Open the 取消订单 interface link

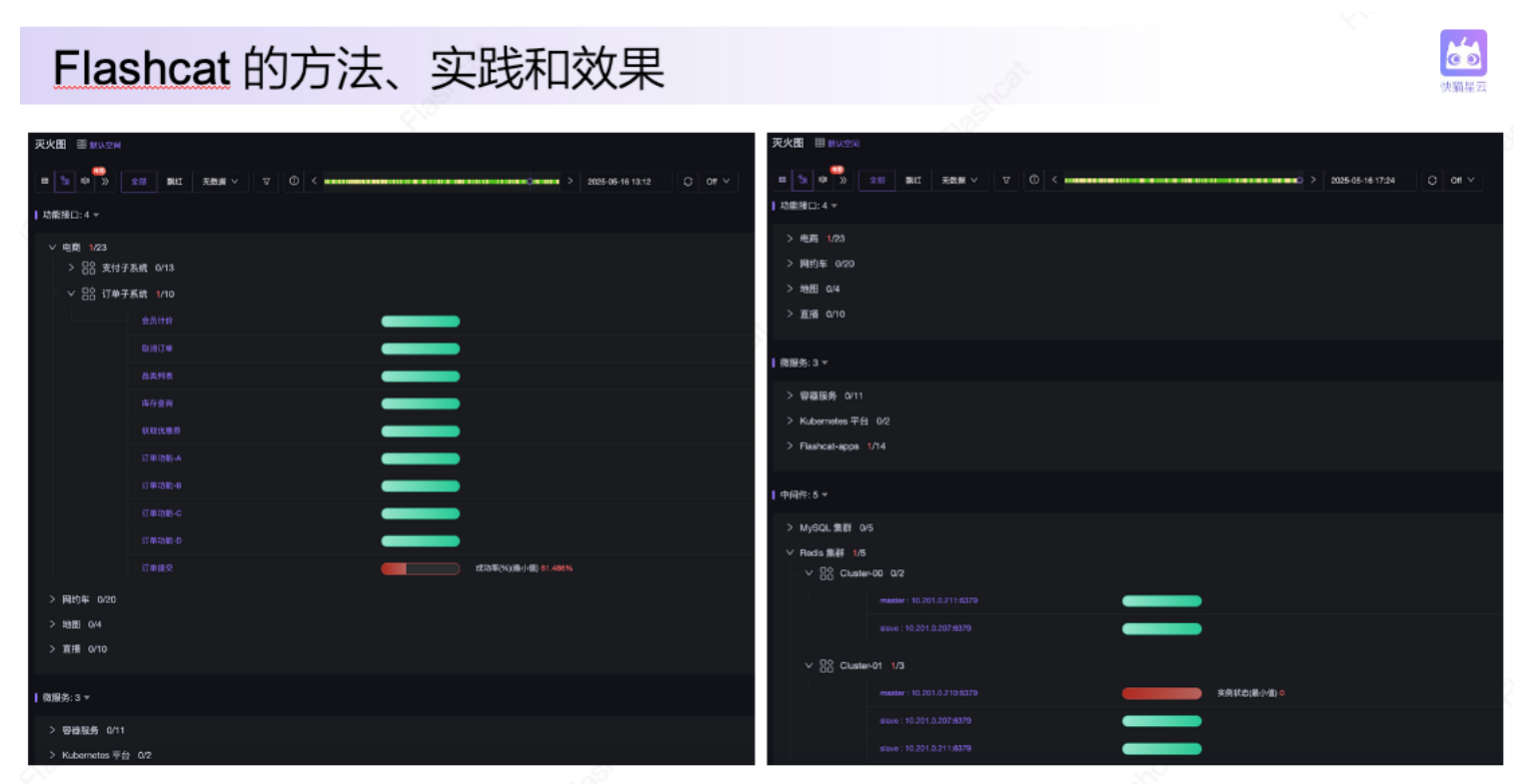(157, 348)
